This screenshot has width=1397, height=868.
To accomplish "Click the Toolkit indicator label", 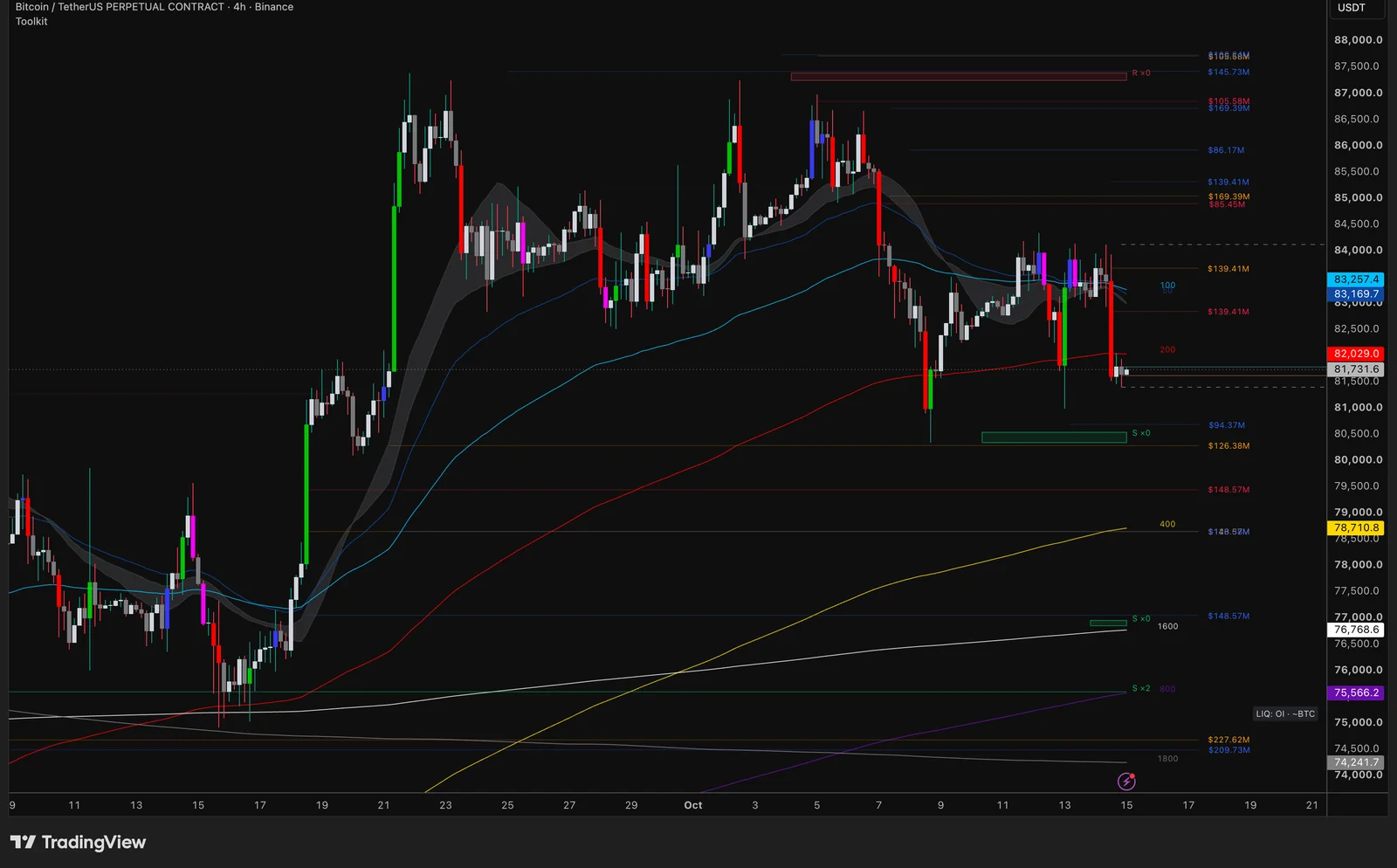I will click(x=31, y=22).
